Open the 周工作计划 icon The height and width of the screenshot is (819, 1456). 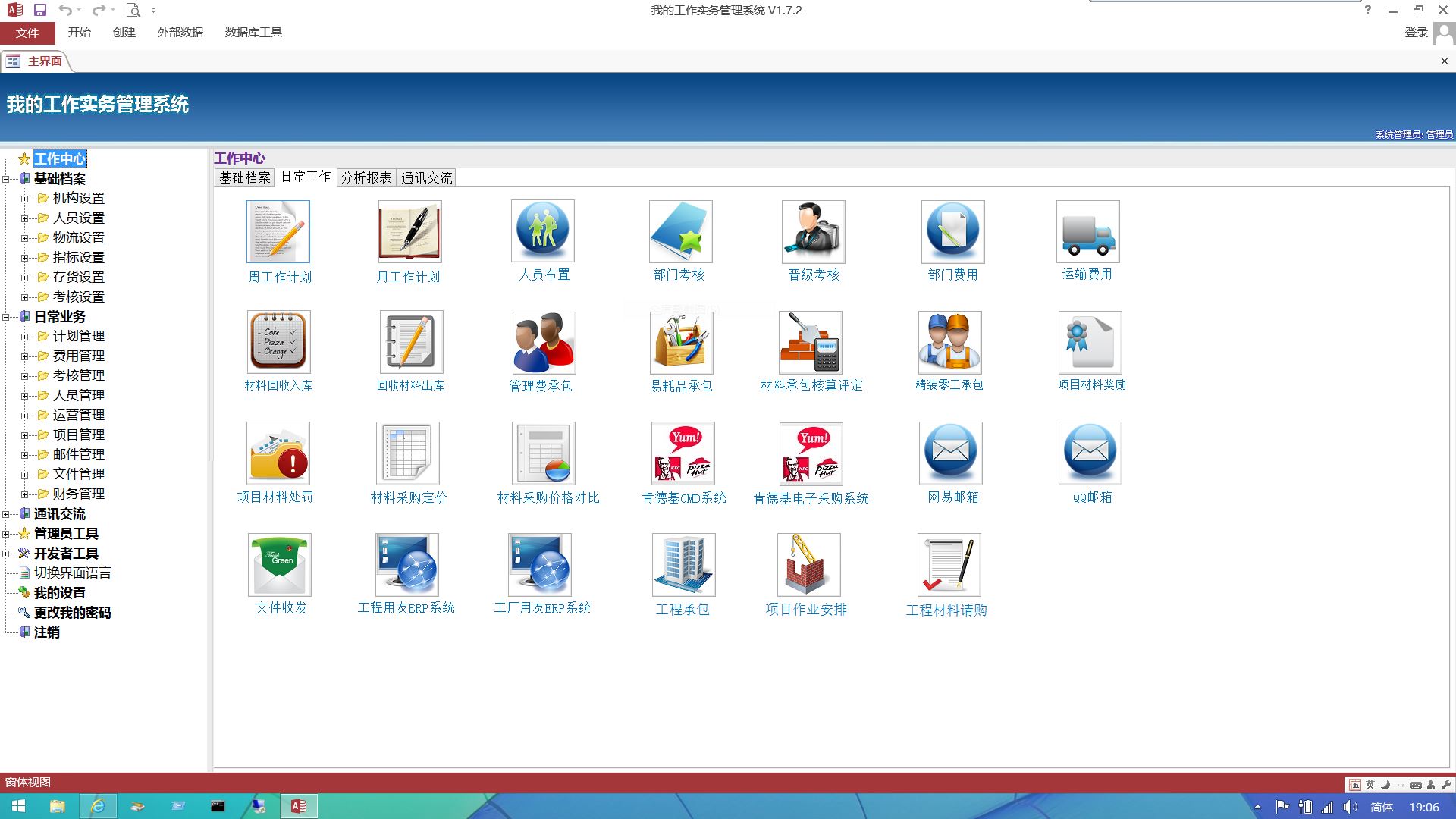click(278, 231)
